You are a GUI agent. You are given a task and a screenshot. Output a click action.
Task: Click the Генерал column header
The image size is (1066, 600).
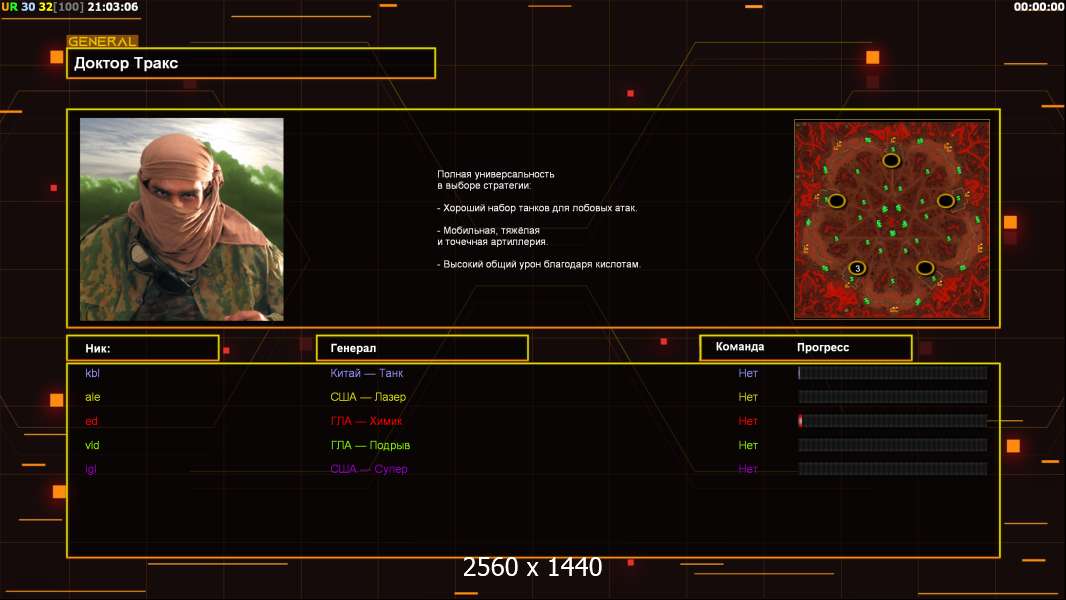click(x=421, y=348)
